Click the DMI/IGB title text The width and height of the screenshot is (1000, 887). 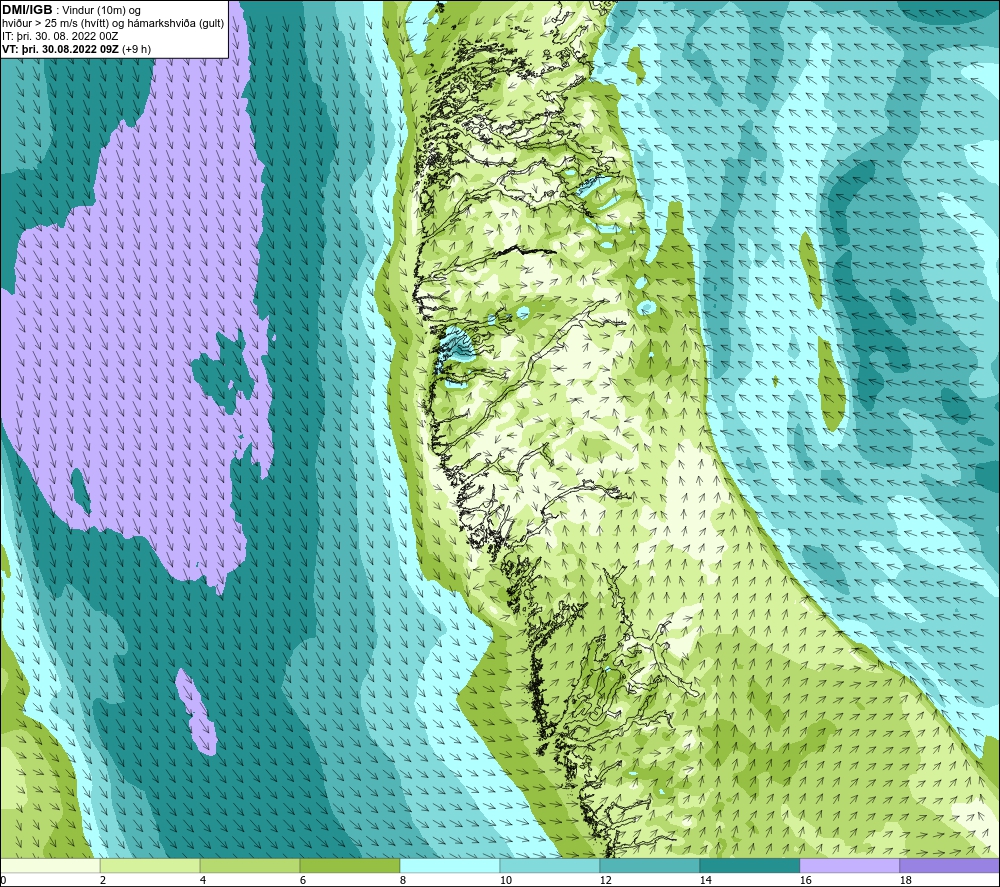click(x=27, y=10)
